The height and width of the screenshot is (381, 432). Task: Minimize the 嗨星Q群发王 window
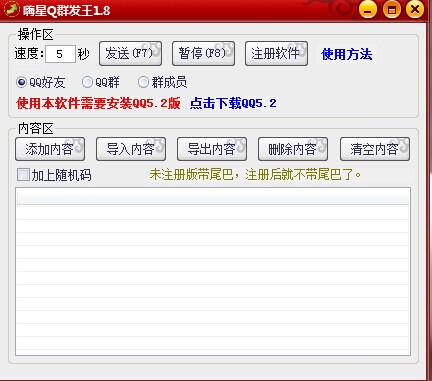point(368,10)
